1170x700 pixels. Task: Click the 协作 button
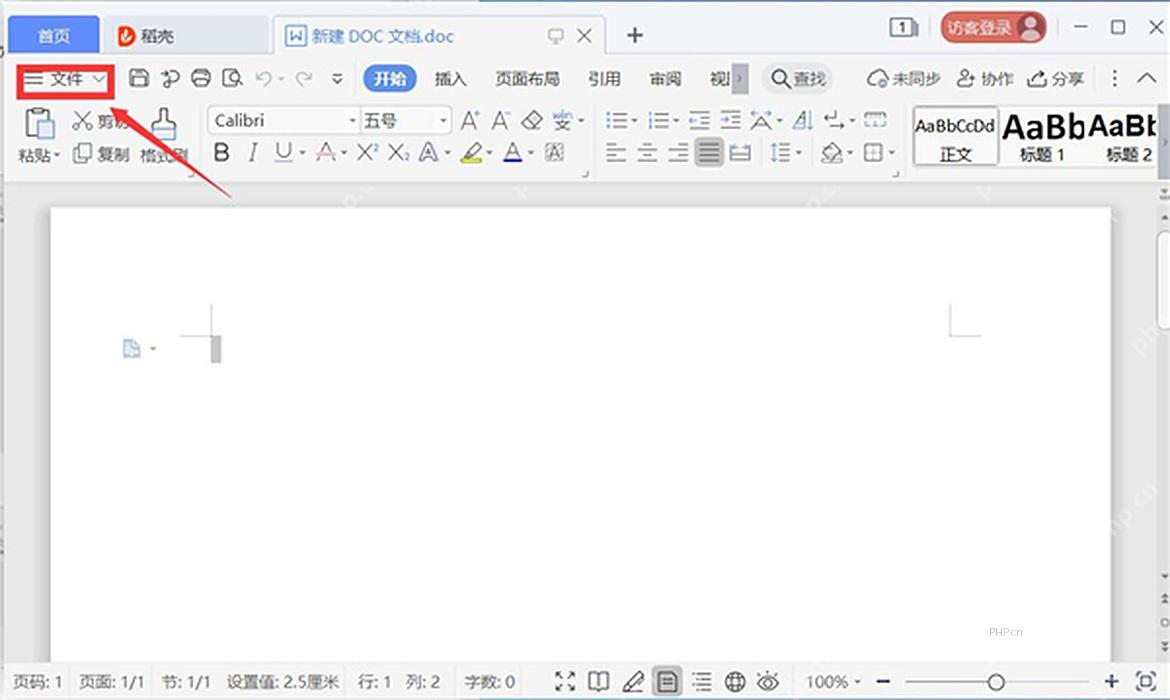coord(985,78)
